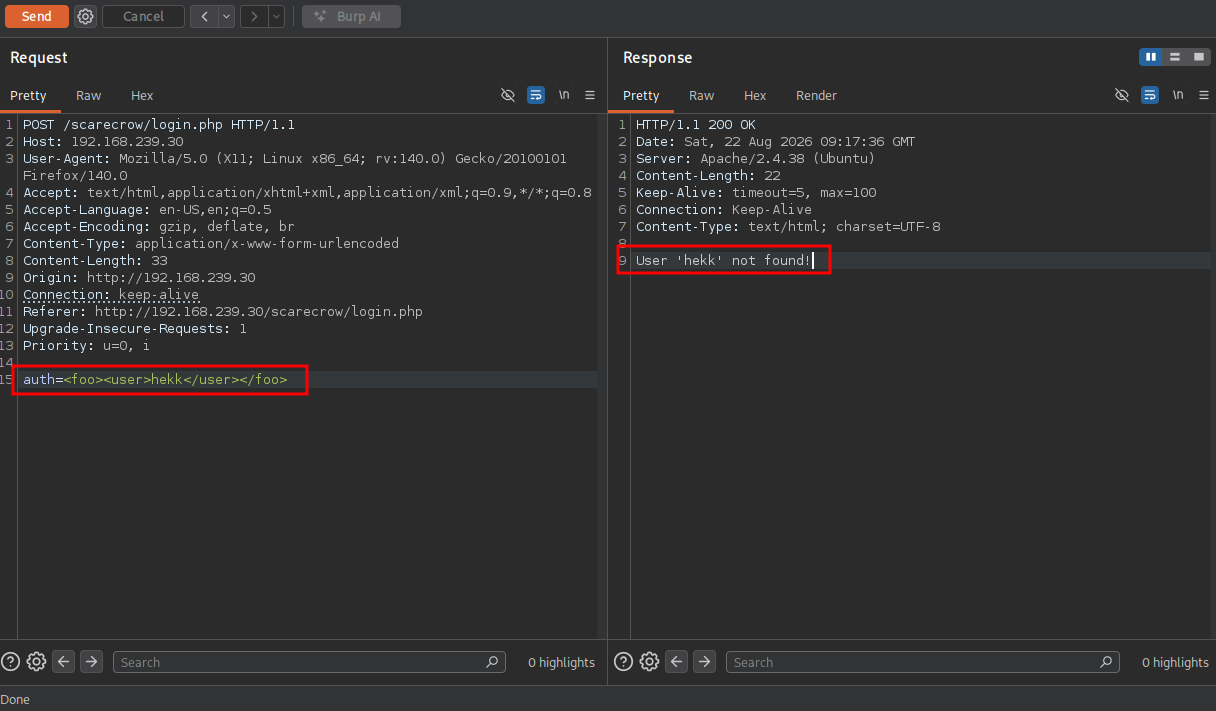Open the Response Render tab

tap(816, 96)
